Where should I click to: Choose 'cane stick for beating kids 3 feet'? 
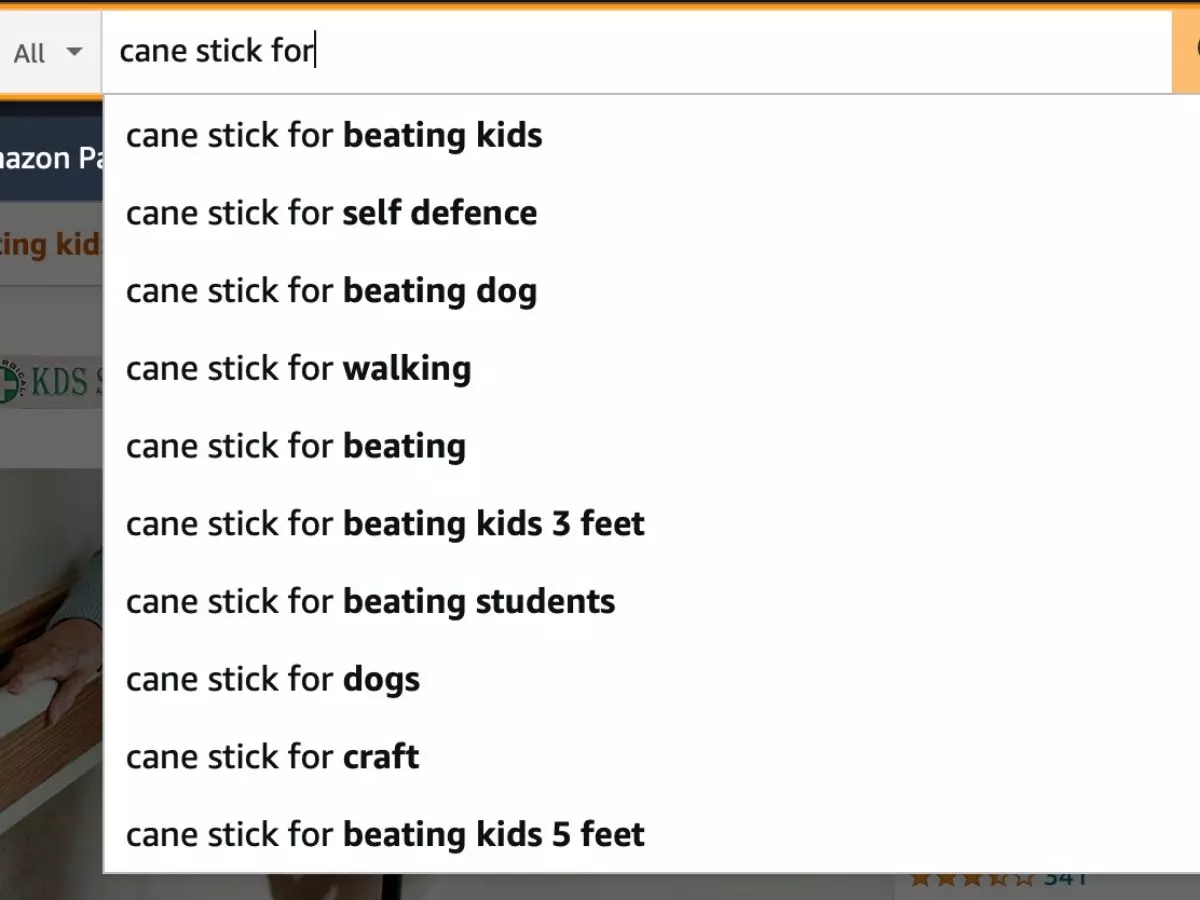(x=385, y=523)
